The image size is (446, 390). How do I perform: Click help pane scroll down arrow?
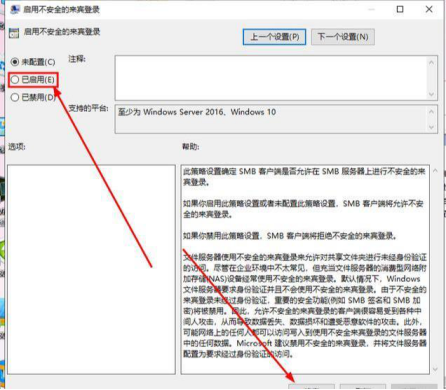pyautogui.click(x=435, y=369)
